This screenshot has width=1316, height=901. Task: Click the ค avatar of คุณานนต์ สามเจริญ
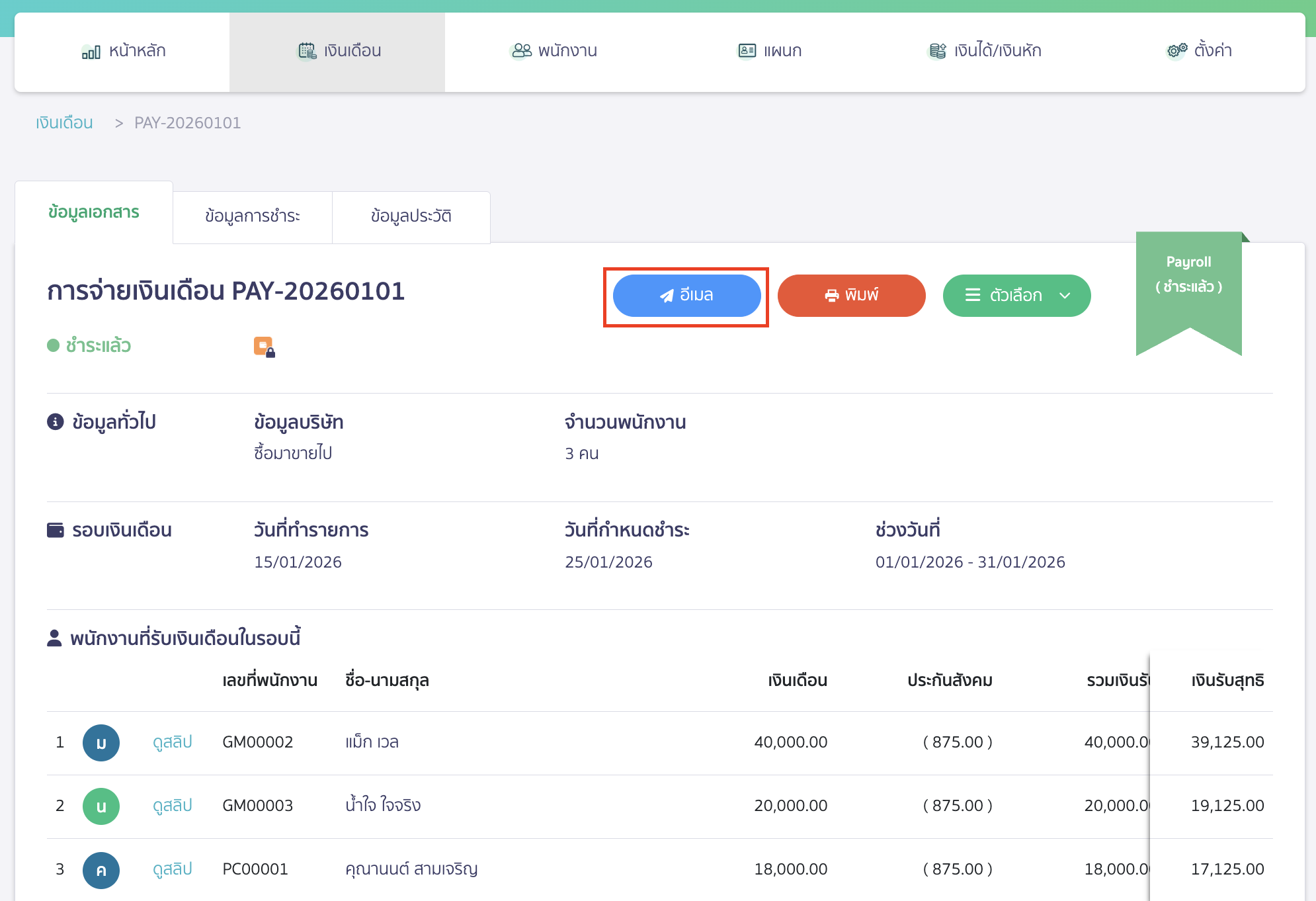tap(101, 870)
